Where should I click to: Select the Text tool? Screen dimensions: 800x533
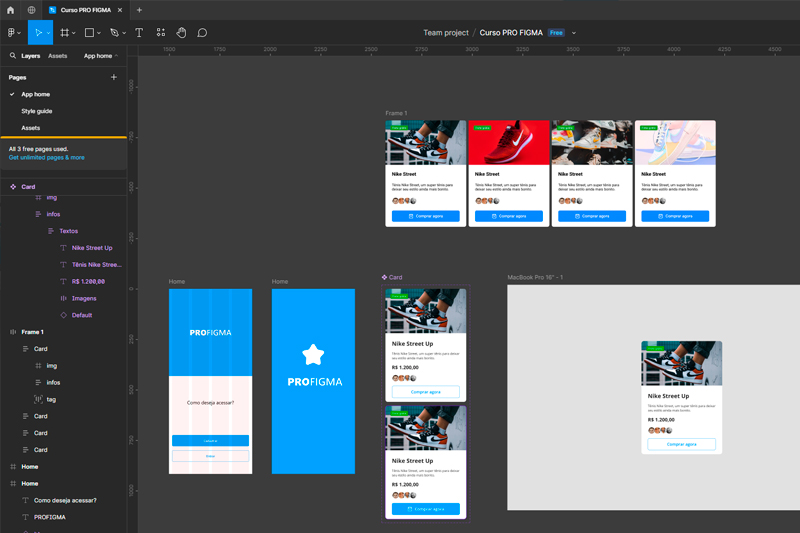pyautogui.click(x=139, y=33)
